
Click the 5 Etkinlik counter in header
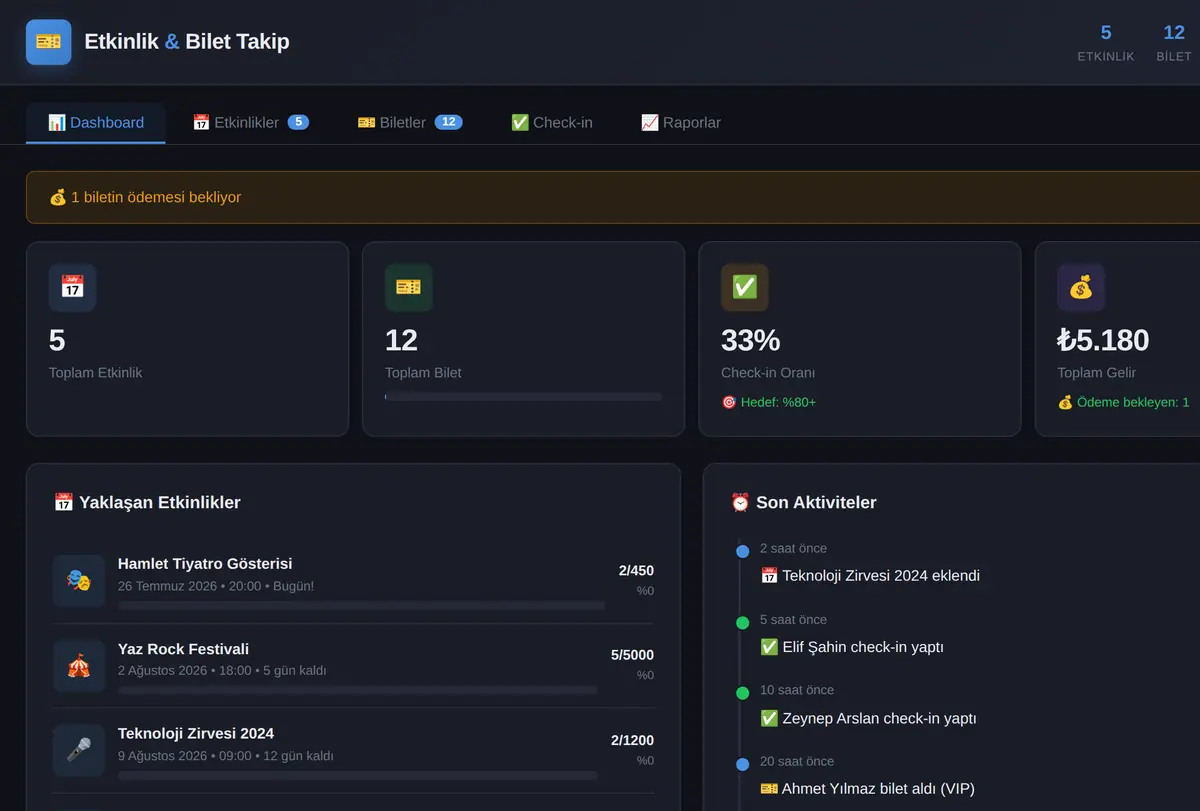click(x=1106, y=43)
